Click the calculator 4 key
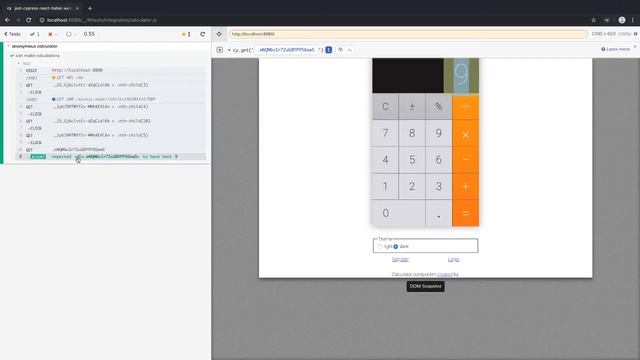Image resolution: width=640 pixels, height=360 pixels. (385, 160)
